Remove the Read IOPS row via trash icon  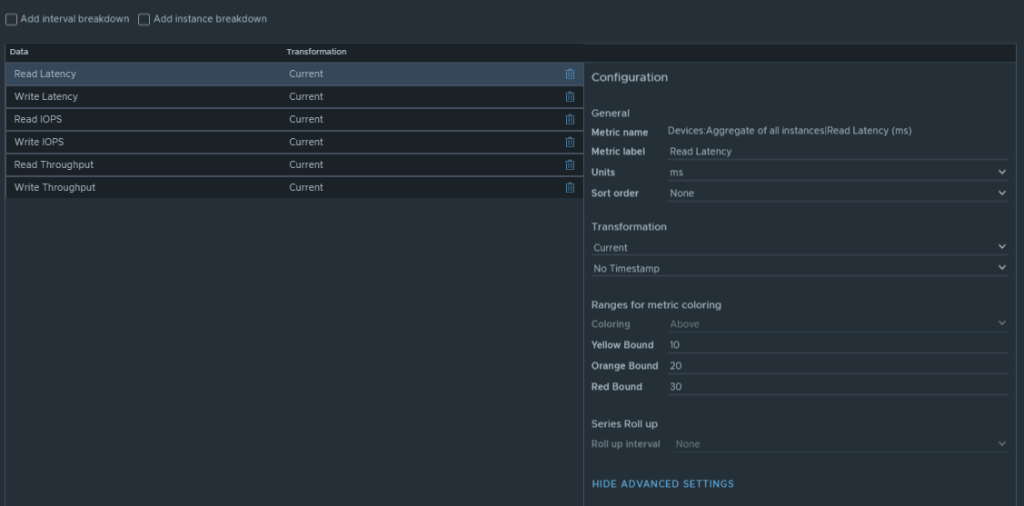coord(570,120)
